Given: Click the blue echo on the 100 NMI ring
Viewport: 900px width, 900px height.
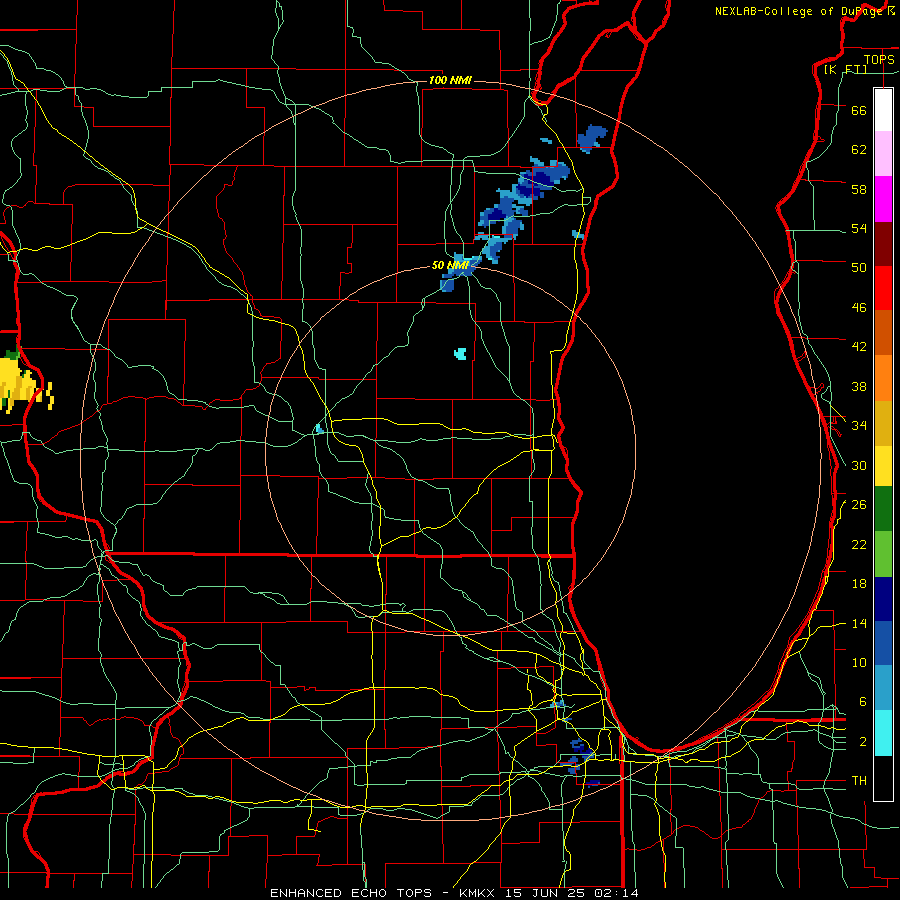Looking at the screenshot, I should 591,138.
